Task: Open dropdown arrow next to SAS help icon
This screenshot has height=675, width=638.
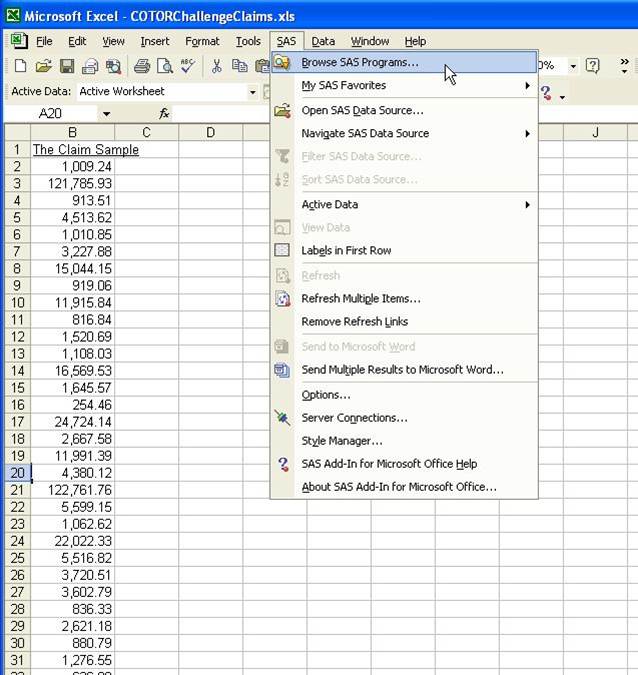Action: (x=562, y=97)
